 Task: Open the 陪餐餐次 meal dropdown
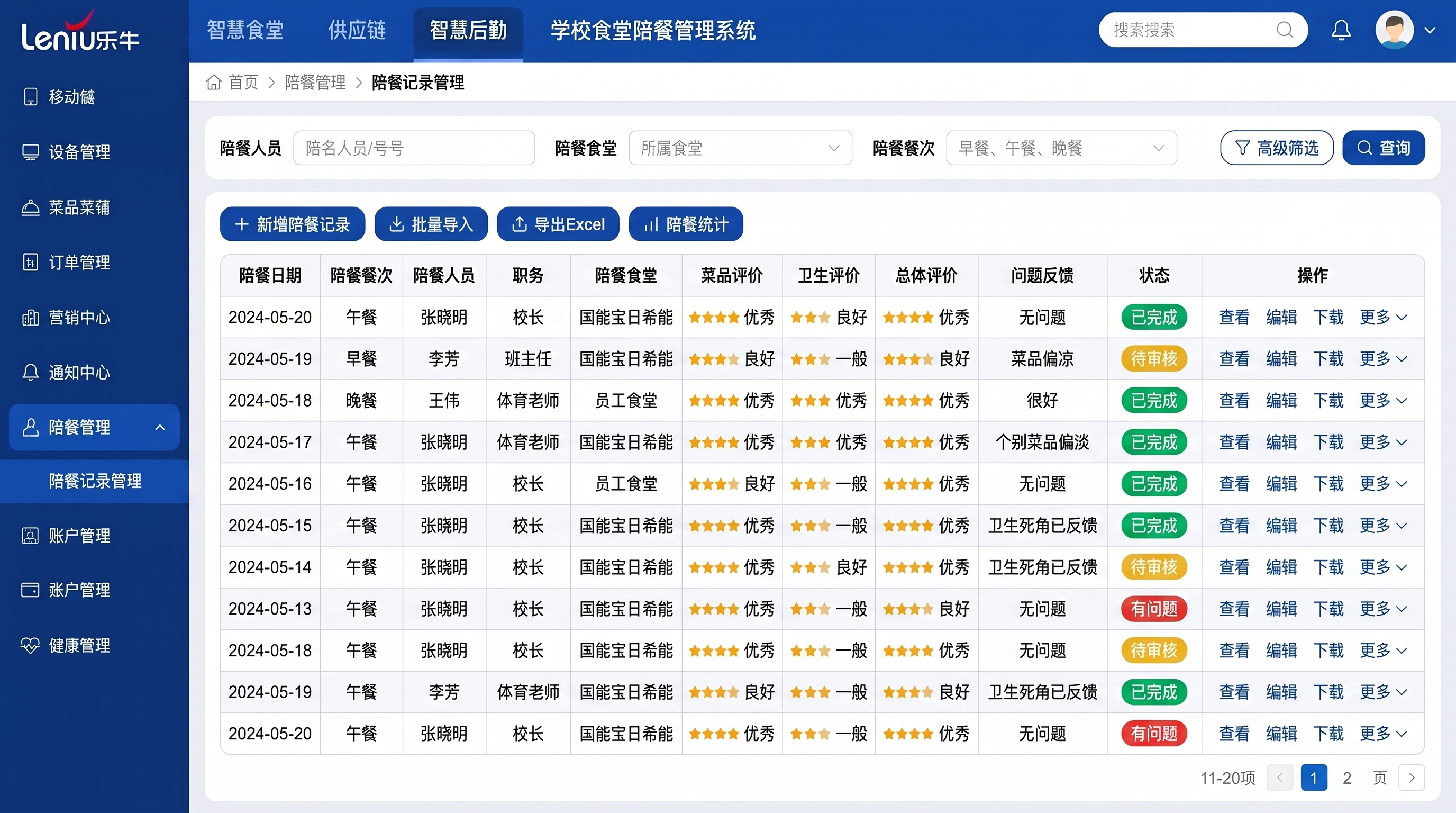[1061, 148]
